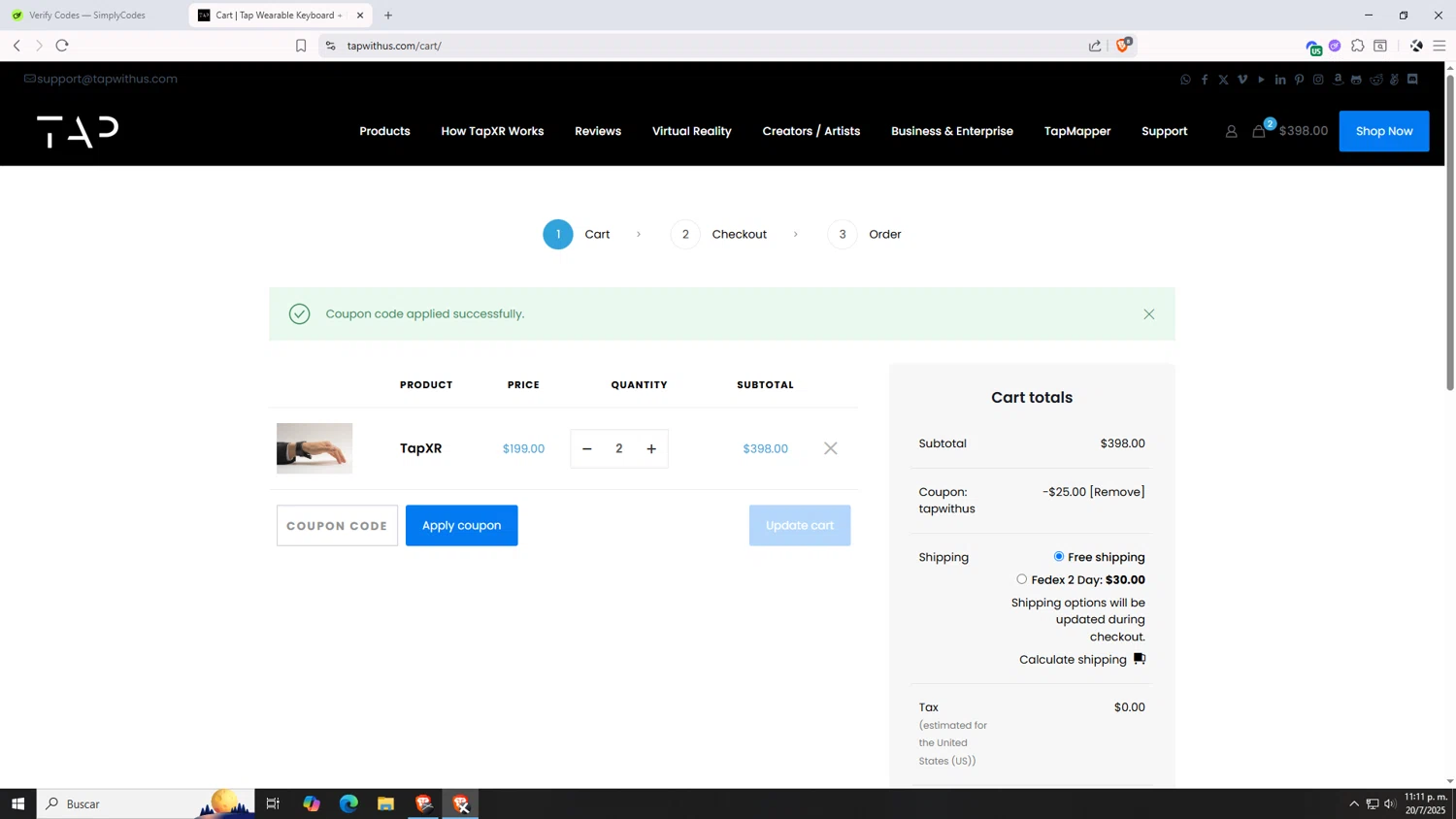The image size is (1456, 819).
Task: Click the taskbar volume icon
Action: tap(1390, 803)
